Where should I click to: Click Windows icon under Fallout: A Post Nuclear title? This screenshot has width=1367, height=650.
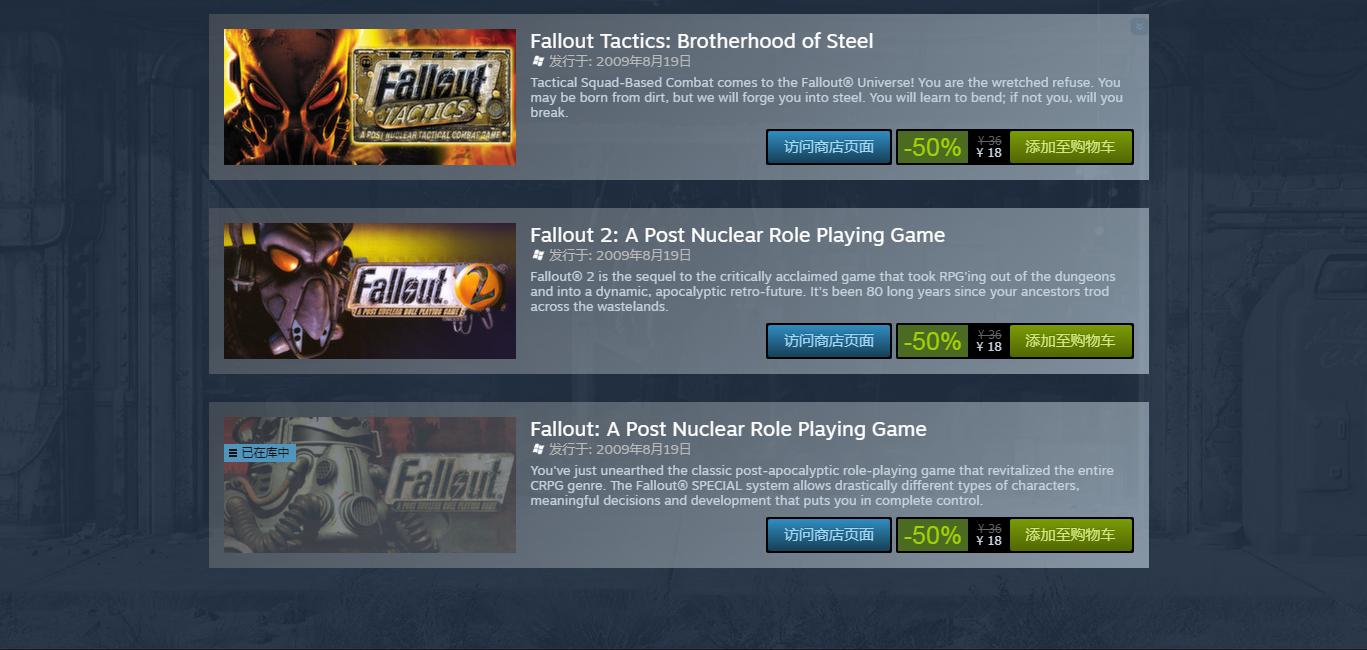point(538,449)
